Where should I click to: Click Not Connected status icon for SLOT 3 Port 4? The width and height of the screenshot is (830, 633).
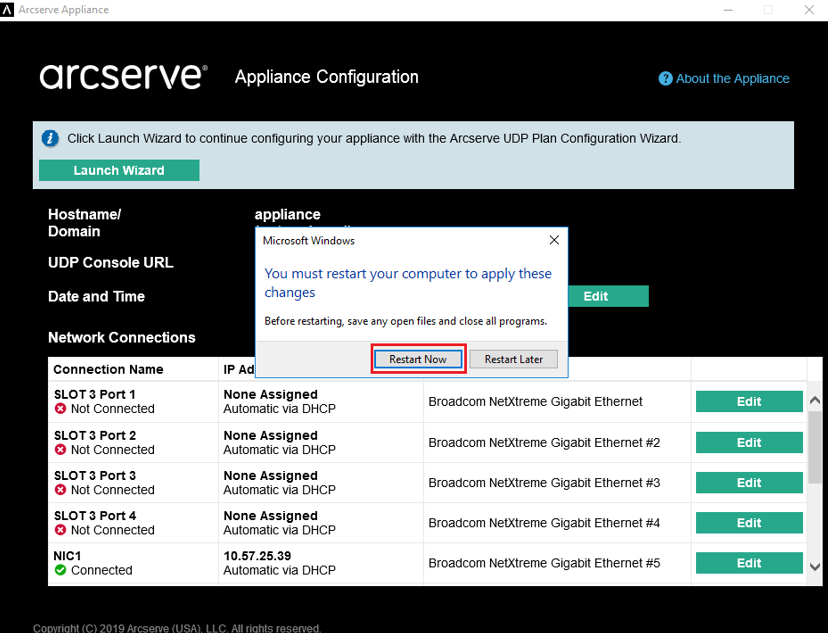point(60,530)
